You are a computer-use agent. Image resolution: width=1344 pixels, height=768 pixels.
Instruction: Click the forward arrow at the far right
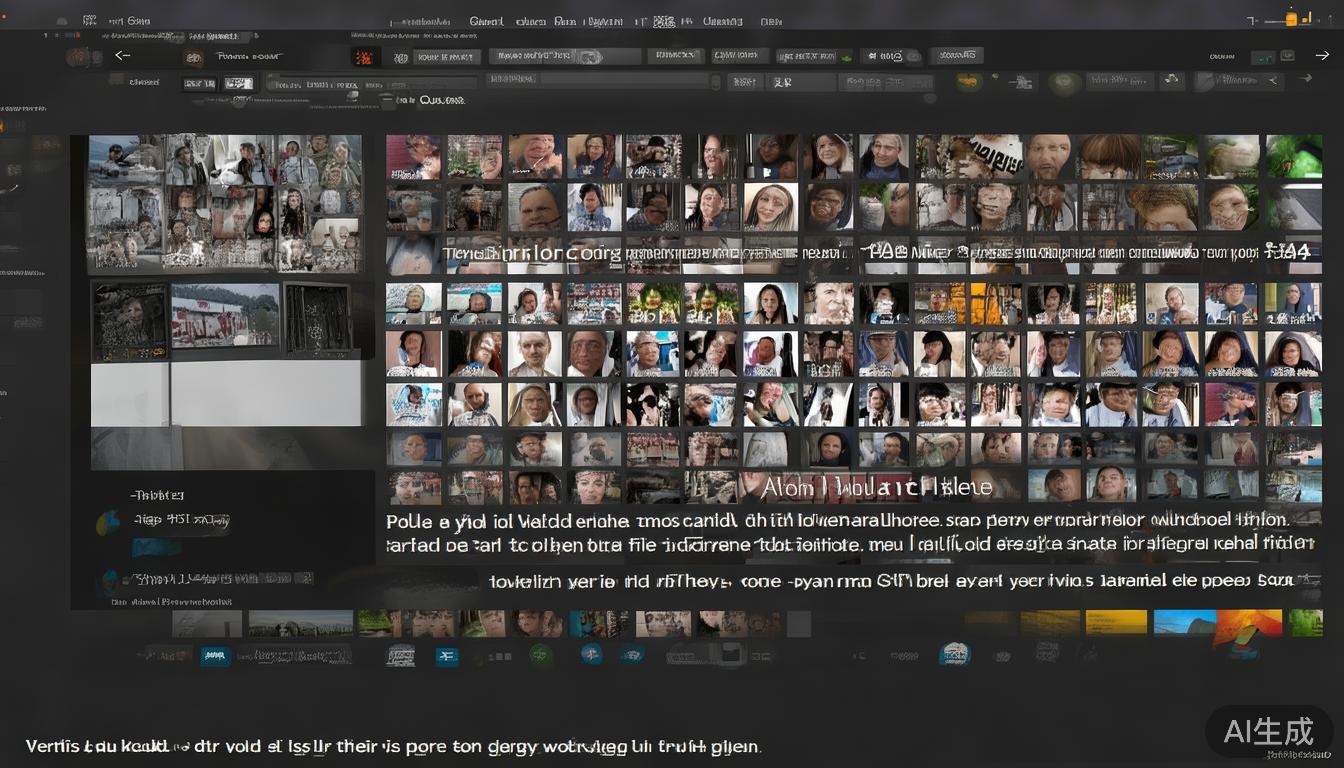coord(1319,56)
